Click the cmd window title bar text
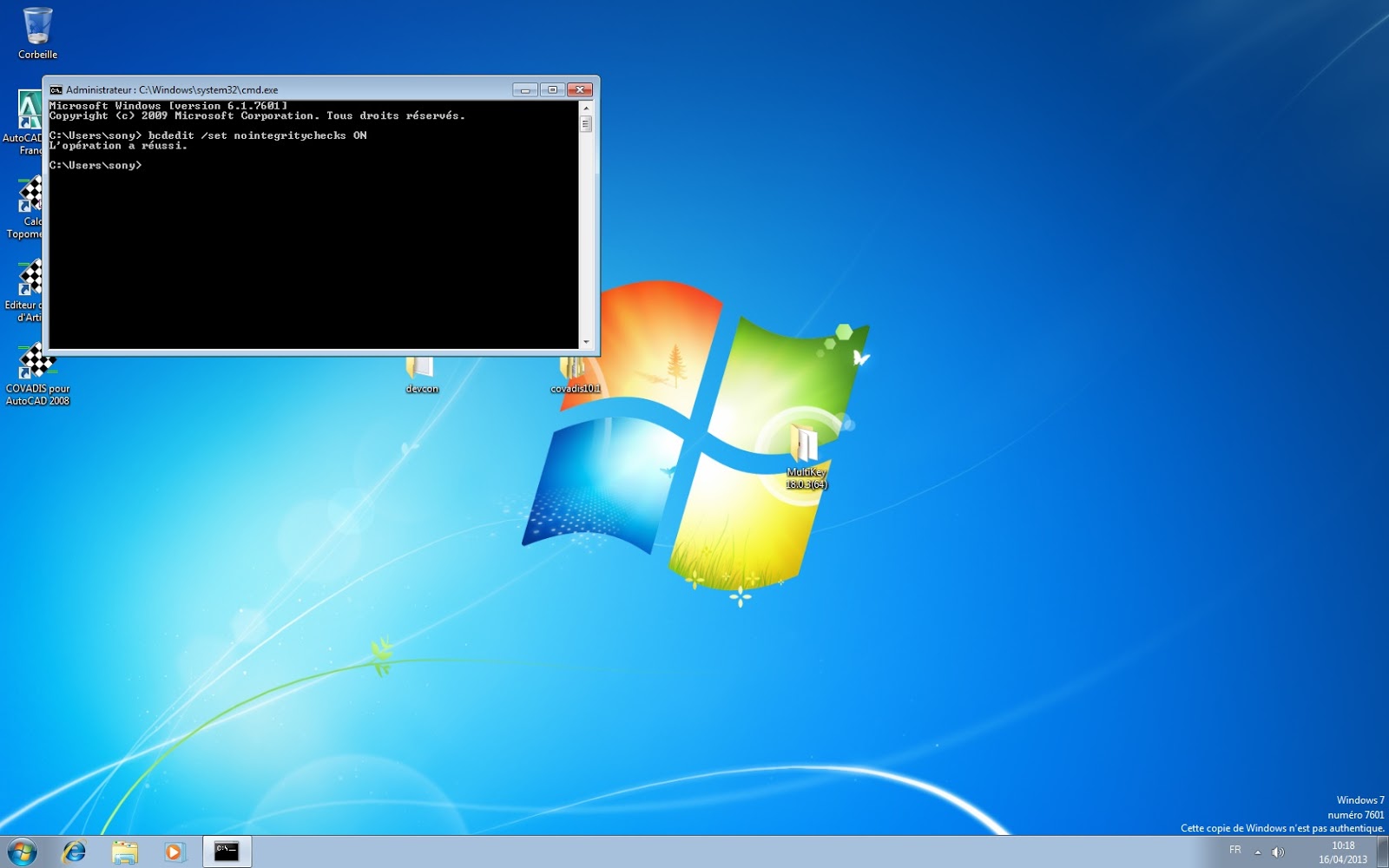Image resolution: width=1389 pixels, height=868 pixels. point(172,89)
